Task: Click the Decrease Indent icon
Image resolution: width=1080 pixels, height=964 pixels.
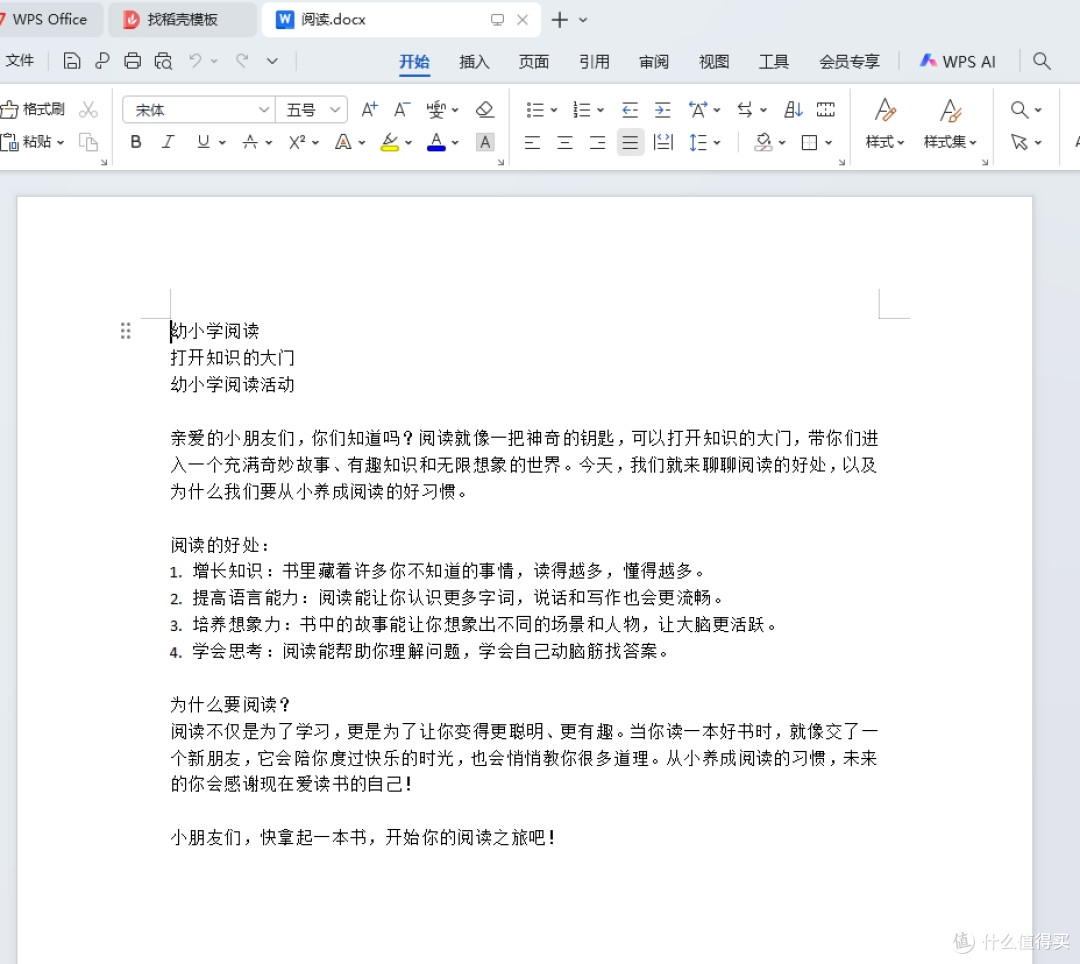Action: point(630,109)
